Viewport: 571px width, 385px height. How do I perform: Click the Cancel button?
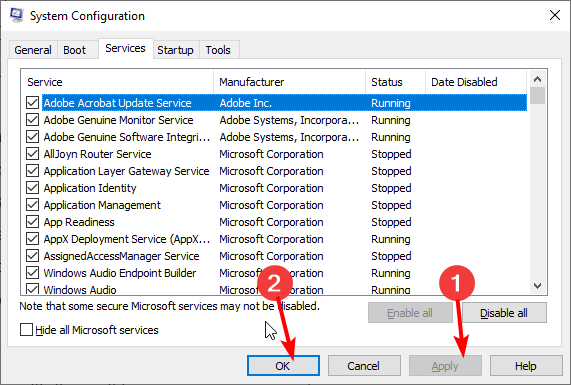coord(364,366)
